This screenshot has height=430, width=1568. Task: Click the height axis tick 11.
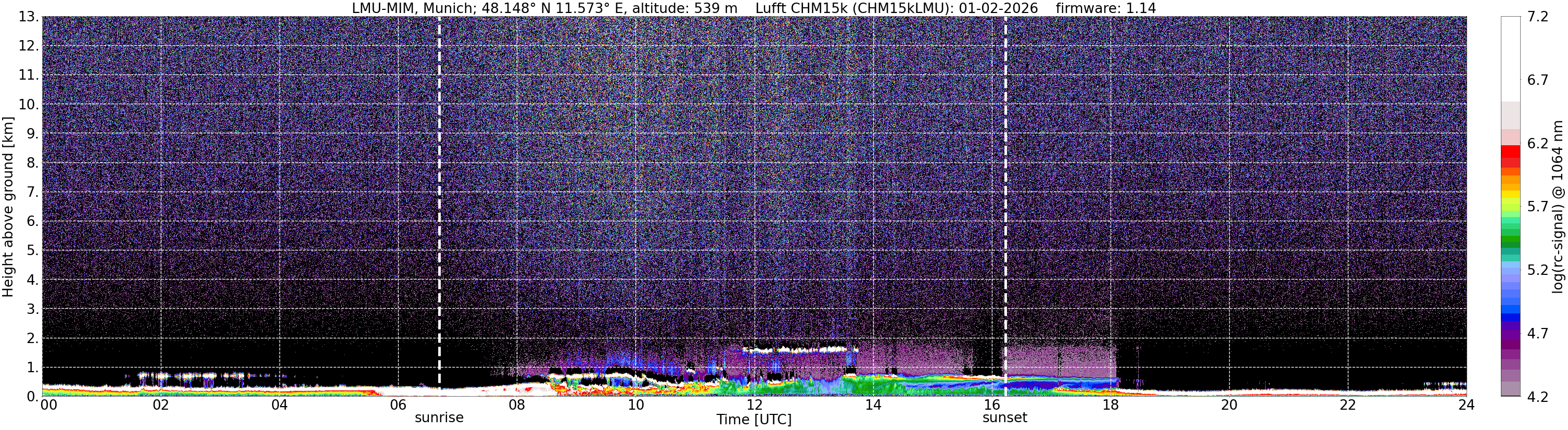tap(28, 75)
